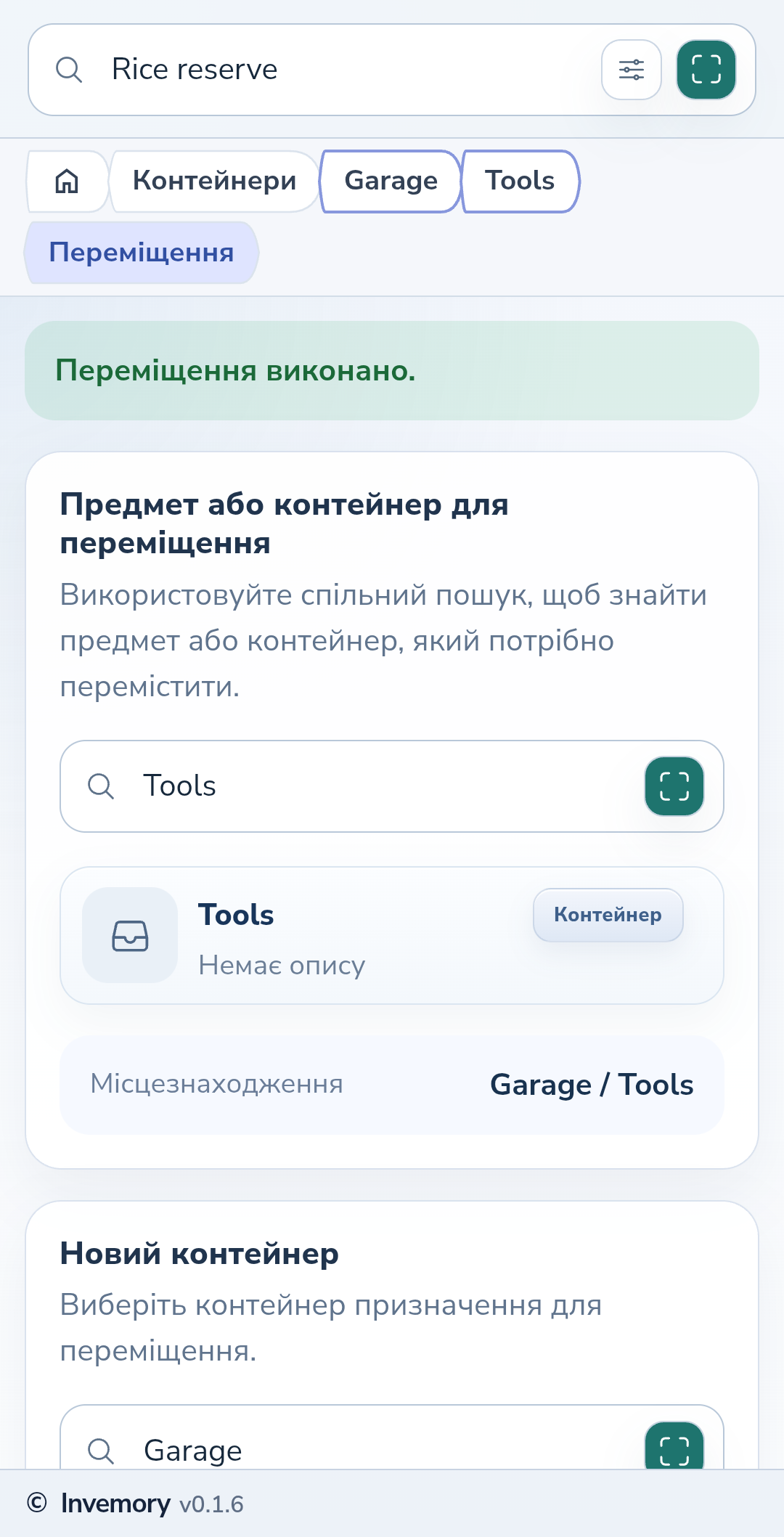Viewport: 784px width, 1537px height.
Task: Open the Контейнери breadcrumb
Action: [215, 181]
